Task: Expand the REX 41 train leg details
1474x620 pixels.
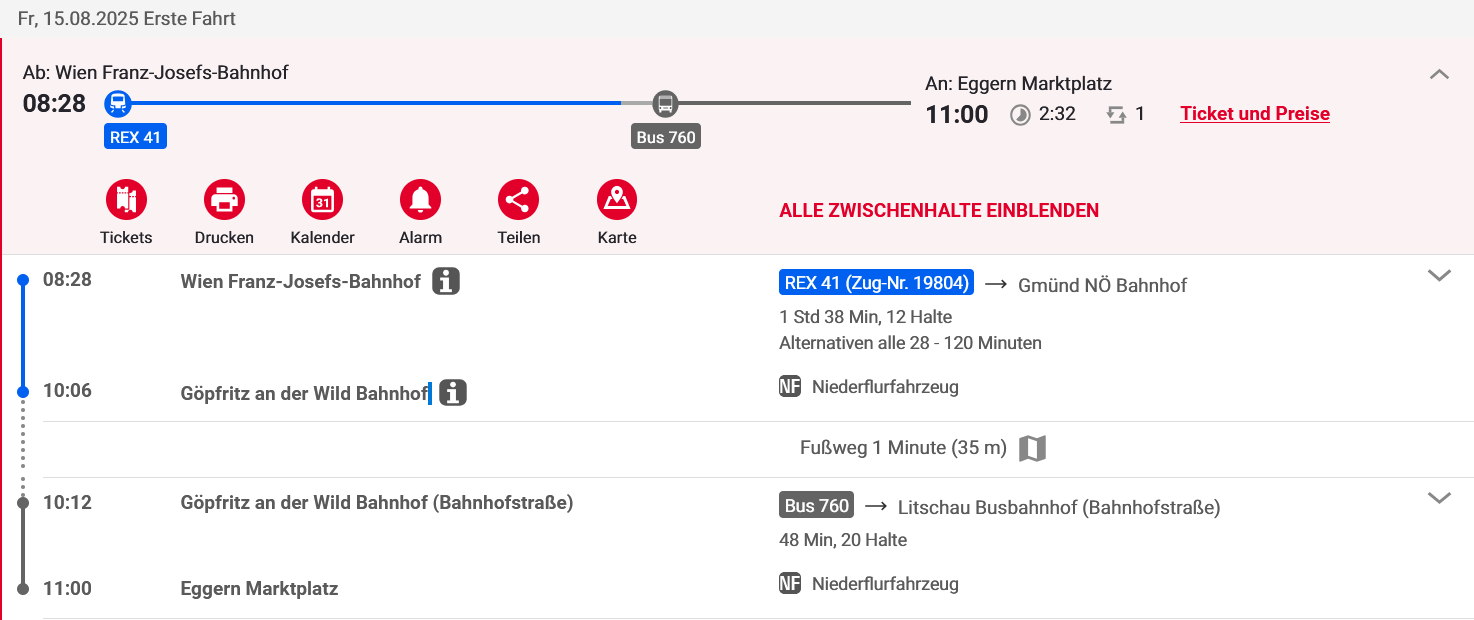Action: [1439, 276]
